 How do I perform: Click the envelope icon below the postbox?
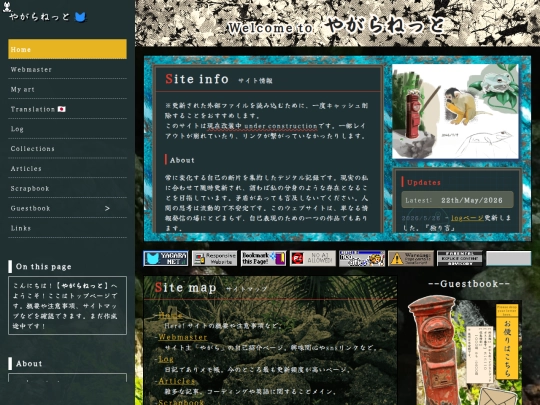(x=498, y=396)
